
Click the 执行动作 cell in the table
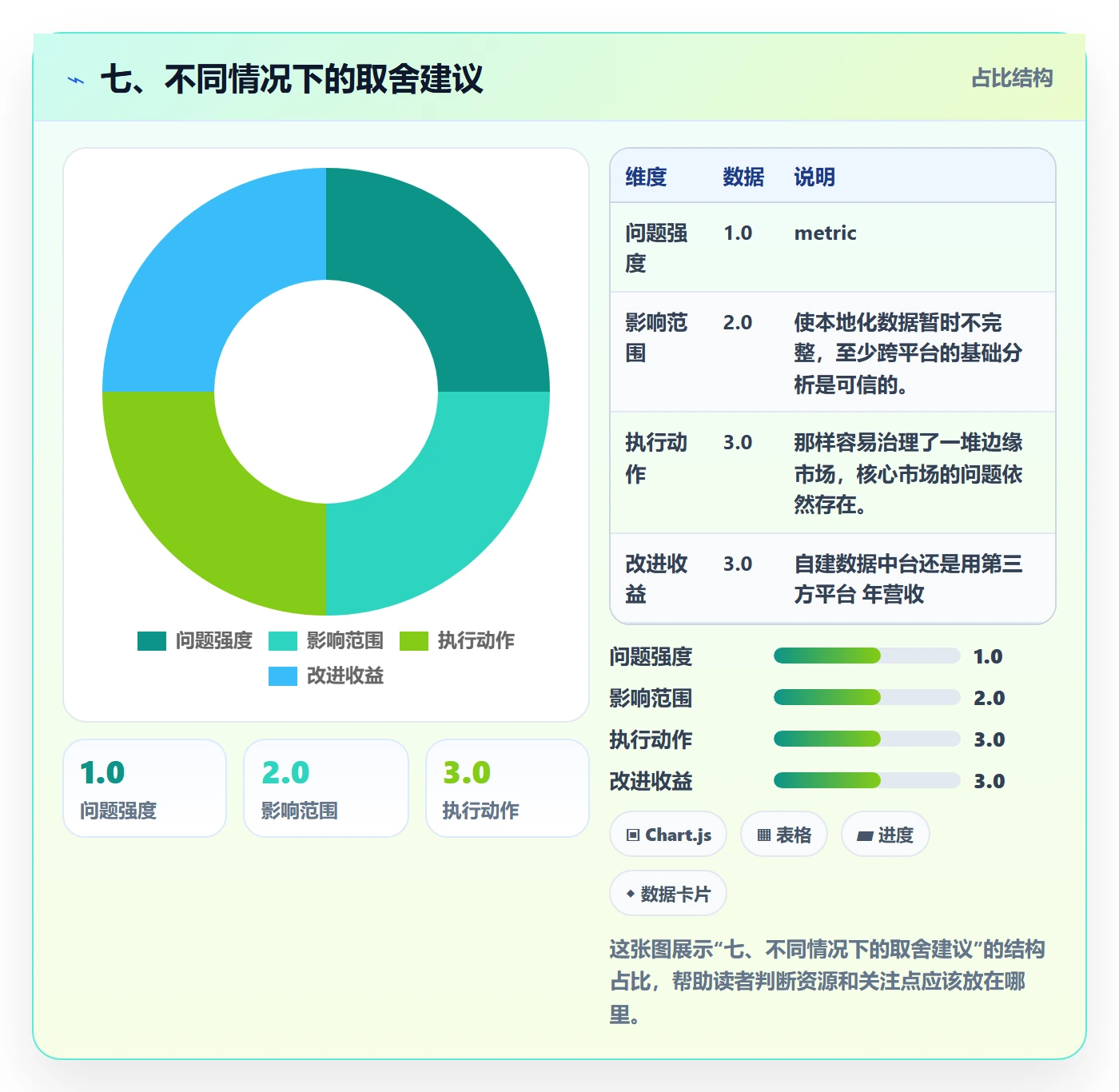pos(656,458)
